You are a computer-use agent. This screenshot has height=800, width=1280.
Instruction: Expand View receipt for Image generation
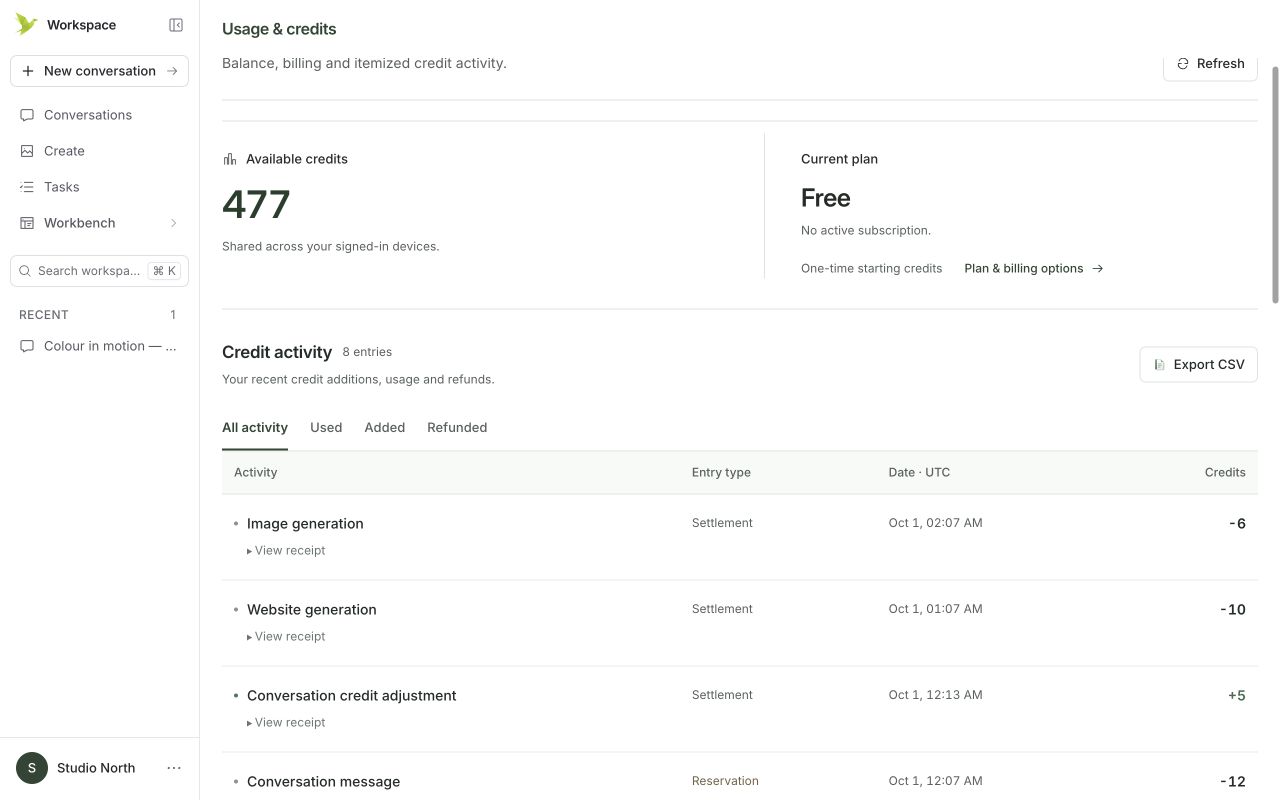coord(286,550)
